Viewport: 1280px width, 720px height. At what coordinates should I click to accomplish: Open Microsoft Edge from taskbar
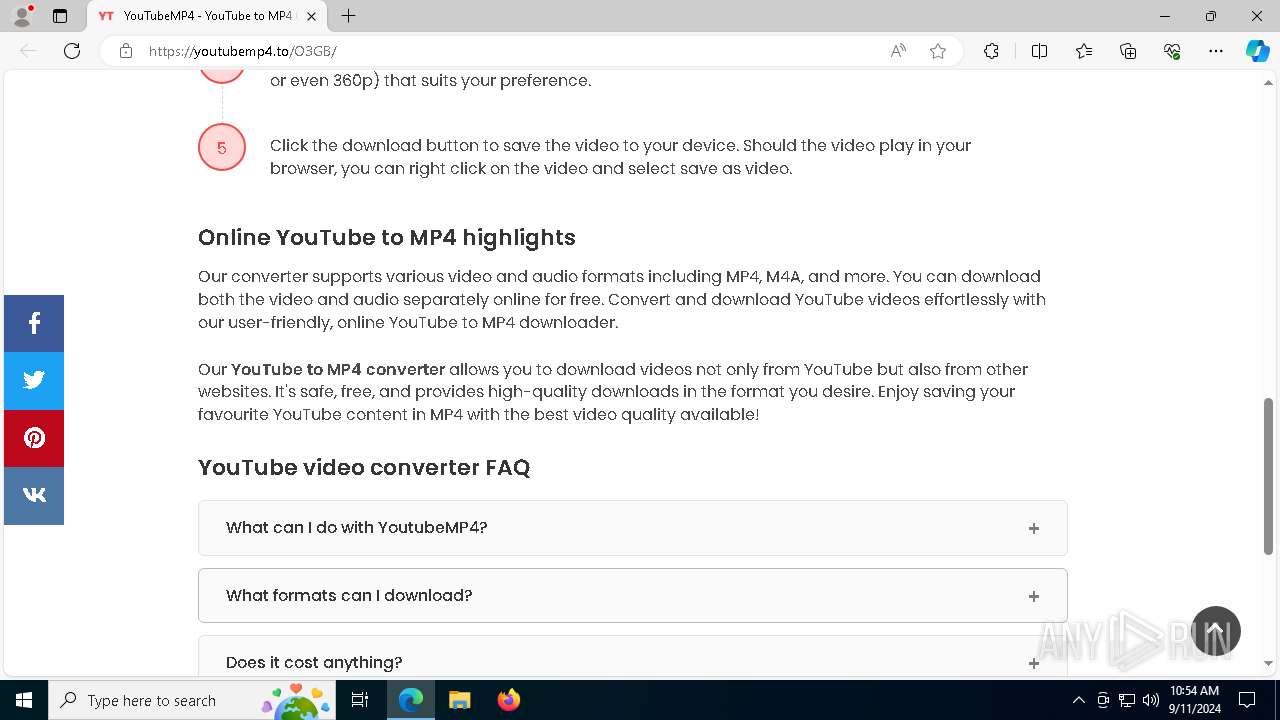coord(411,700)
